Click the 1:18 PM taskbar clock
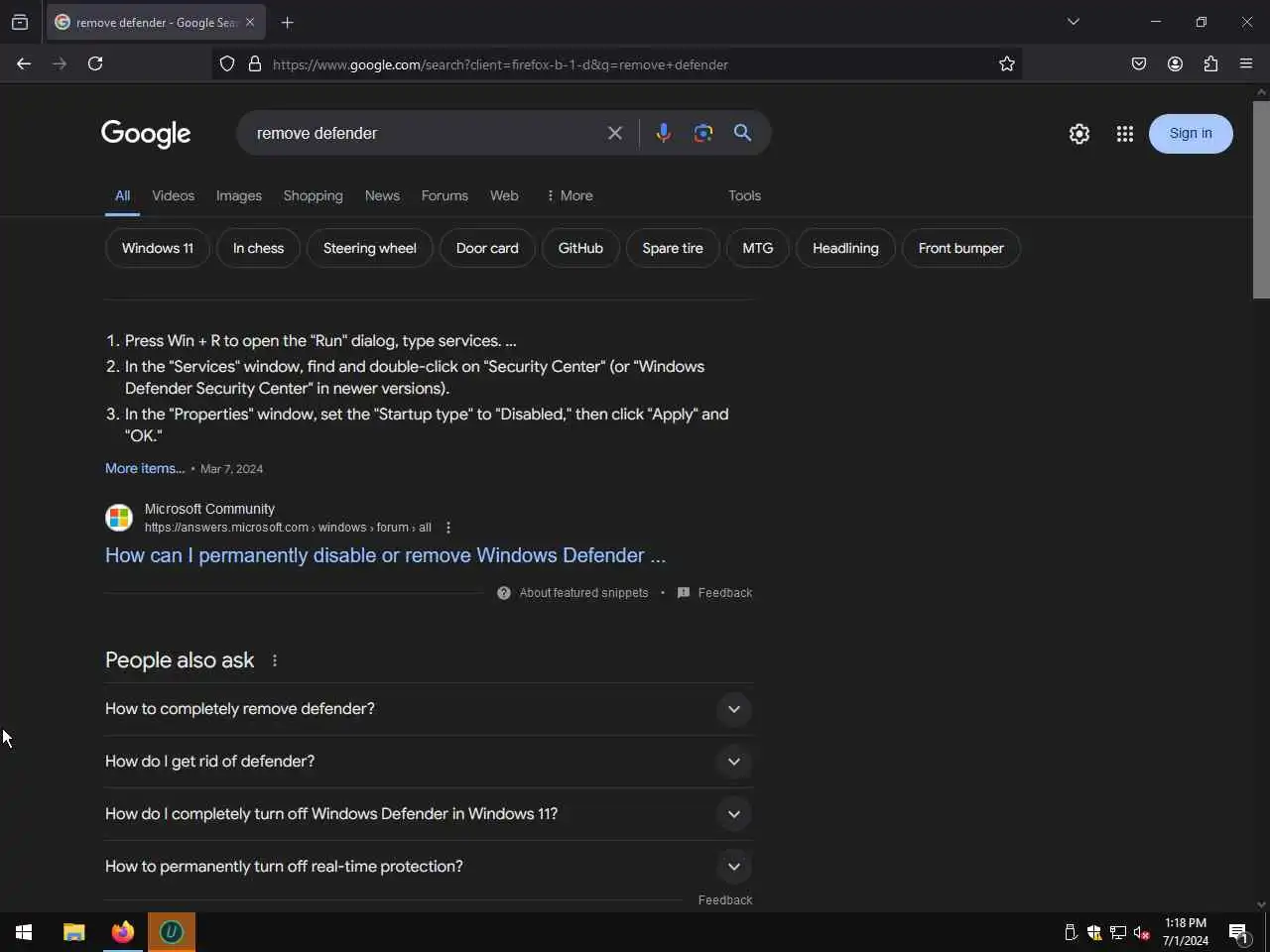This screenshot has height=952, width=1270. click(x=1186, y=932)
